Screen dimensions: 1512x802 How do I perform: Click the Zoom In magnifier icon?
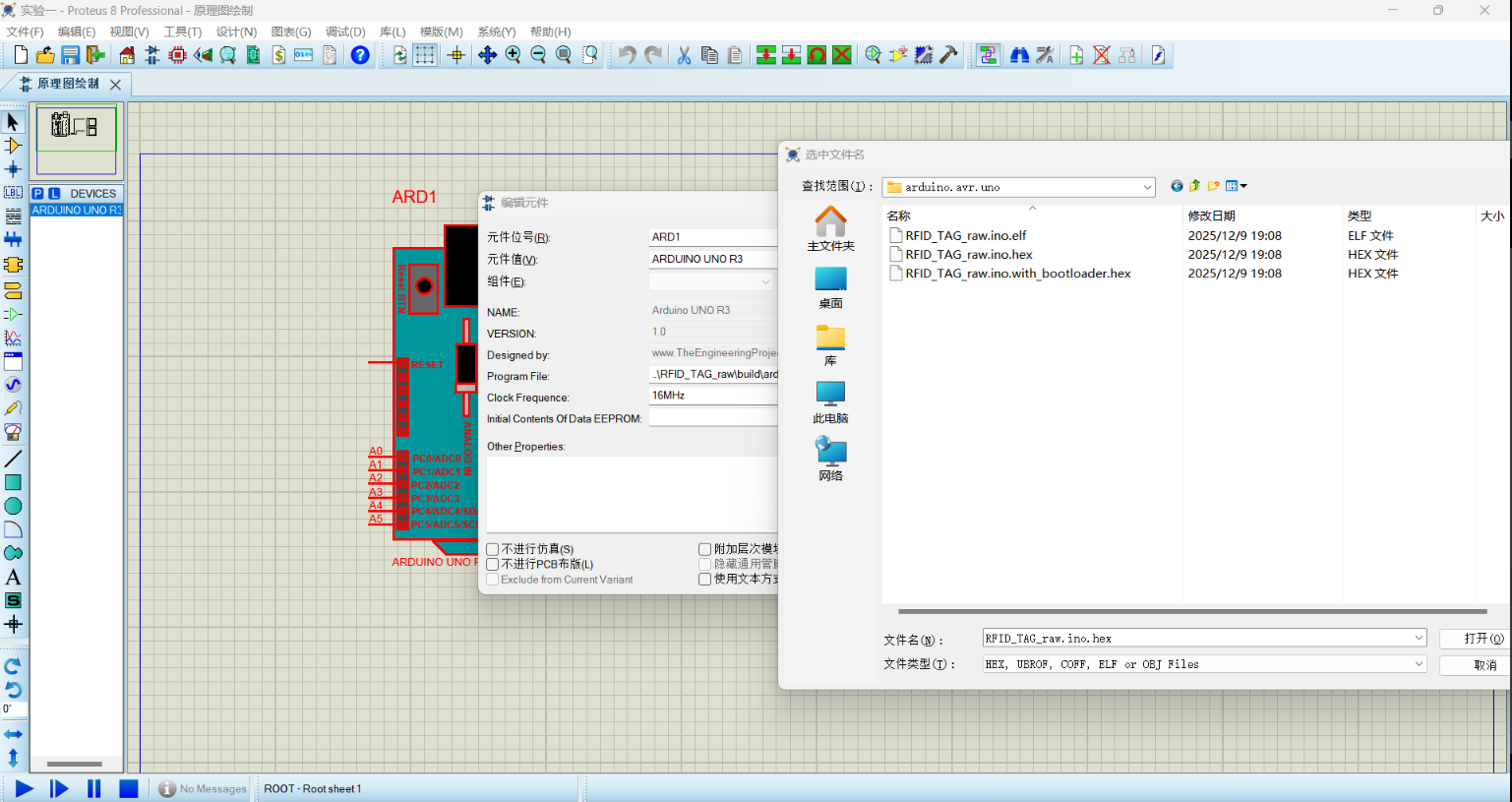pyautogui.click(x=513, y=55)
